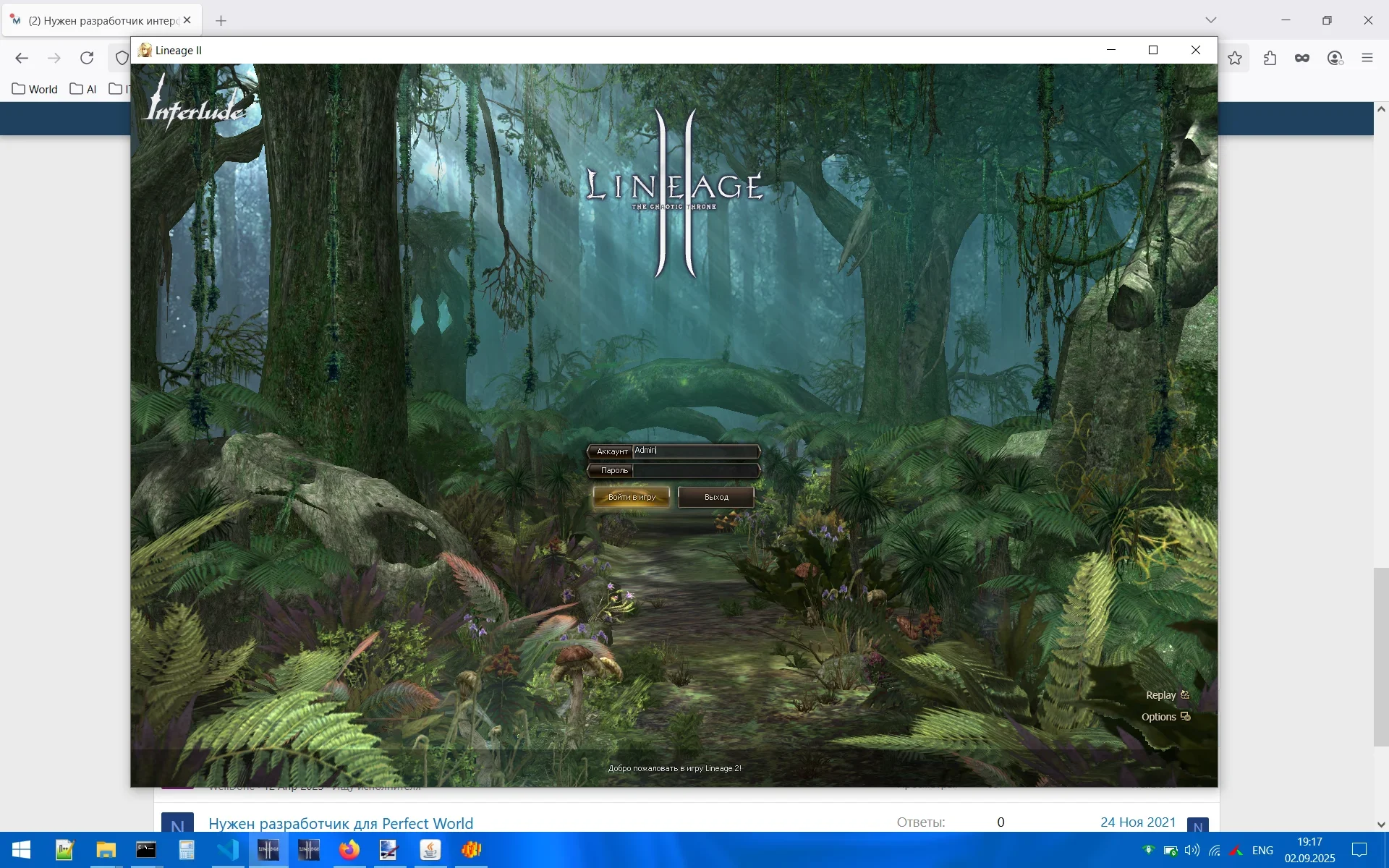
Task: Bookmark this page with the star icon
Action: 1235,58
